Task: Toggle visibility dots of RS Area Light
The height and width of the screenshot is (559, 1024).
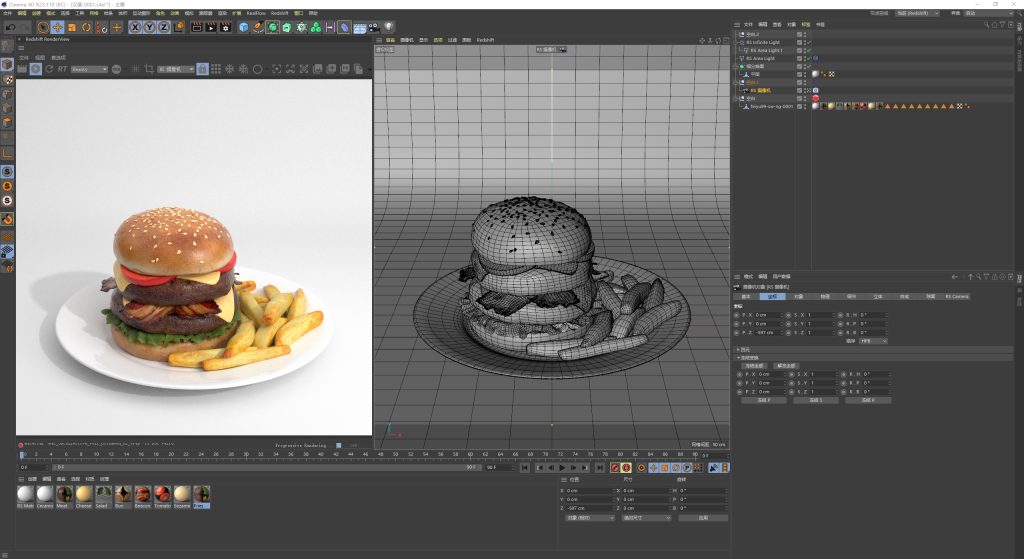Action: [x=805, y=58]
